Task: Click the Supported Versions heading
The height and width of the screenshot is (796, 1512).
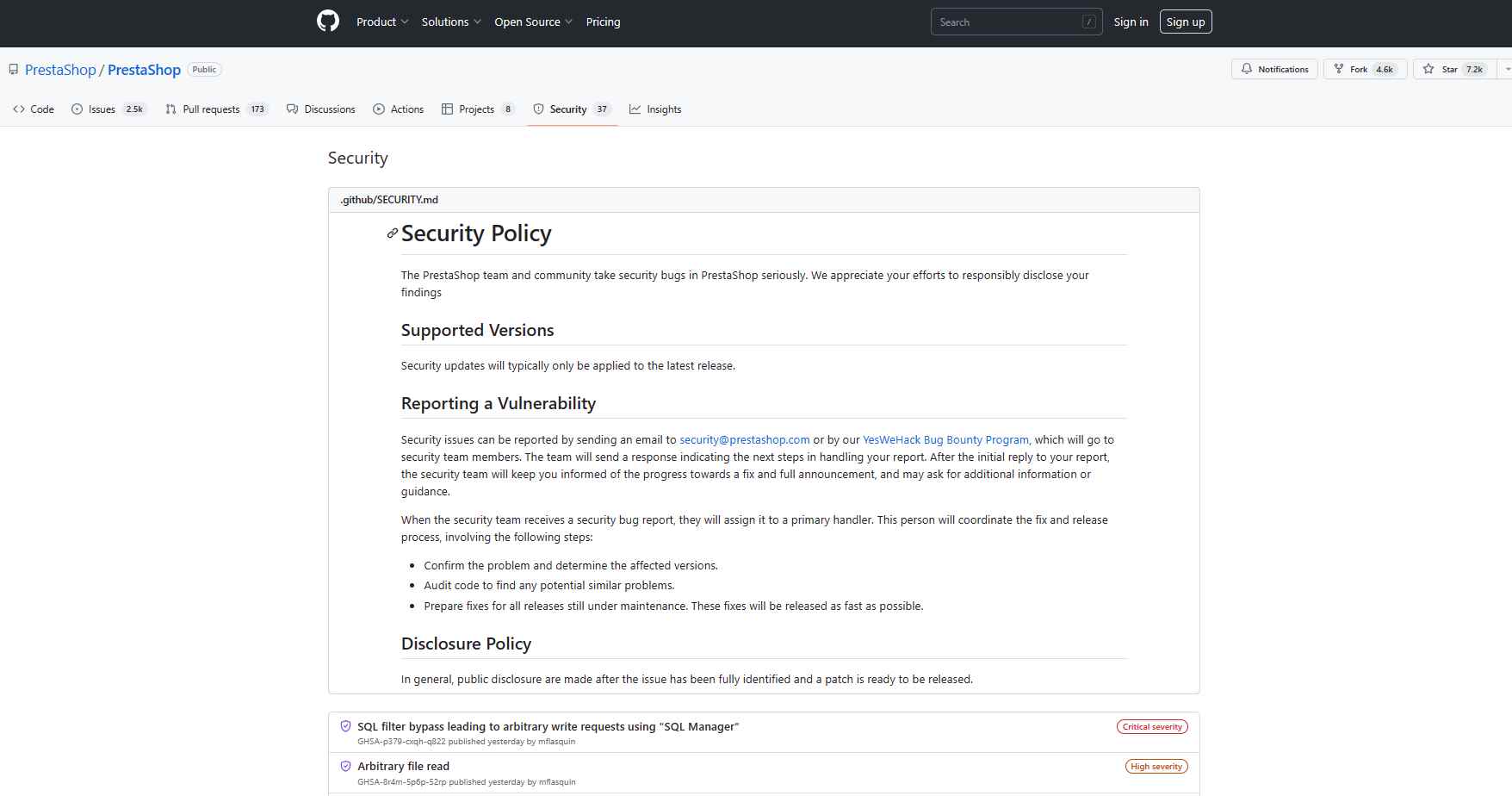Action: [x=477, y=330]
